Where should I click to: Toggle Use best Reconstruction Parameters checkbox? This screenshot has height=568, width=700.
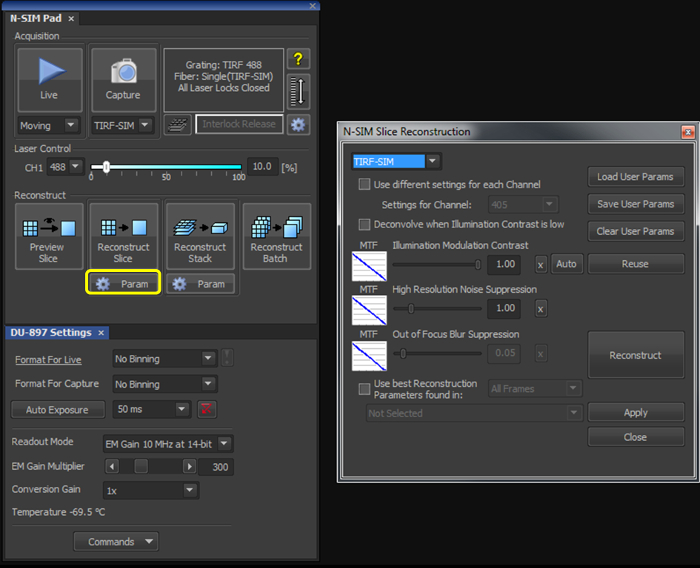pyautogui.click(x=365, y=388)
